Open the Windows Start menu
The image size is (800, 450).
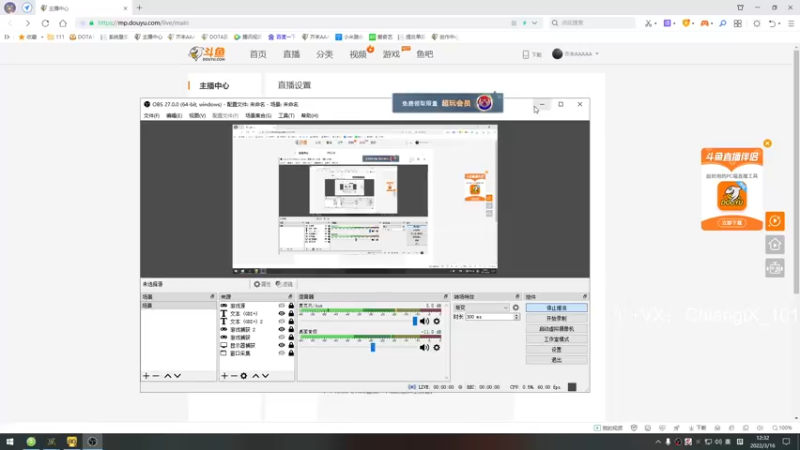[10, 442]
